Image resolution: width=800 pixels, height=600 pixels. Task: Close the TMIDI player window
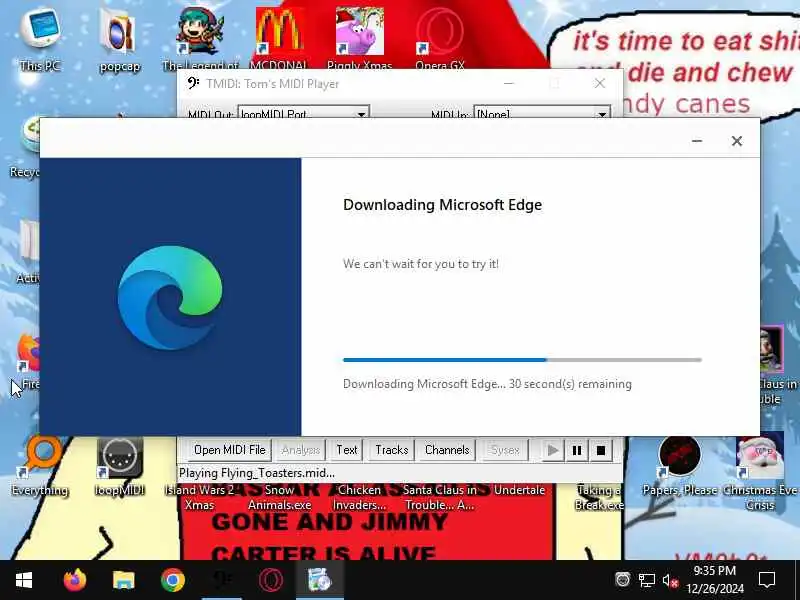600,83
